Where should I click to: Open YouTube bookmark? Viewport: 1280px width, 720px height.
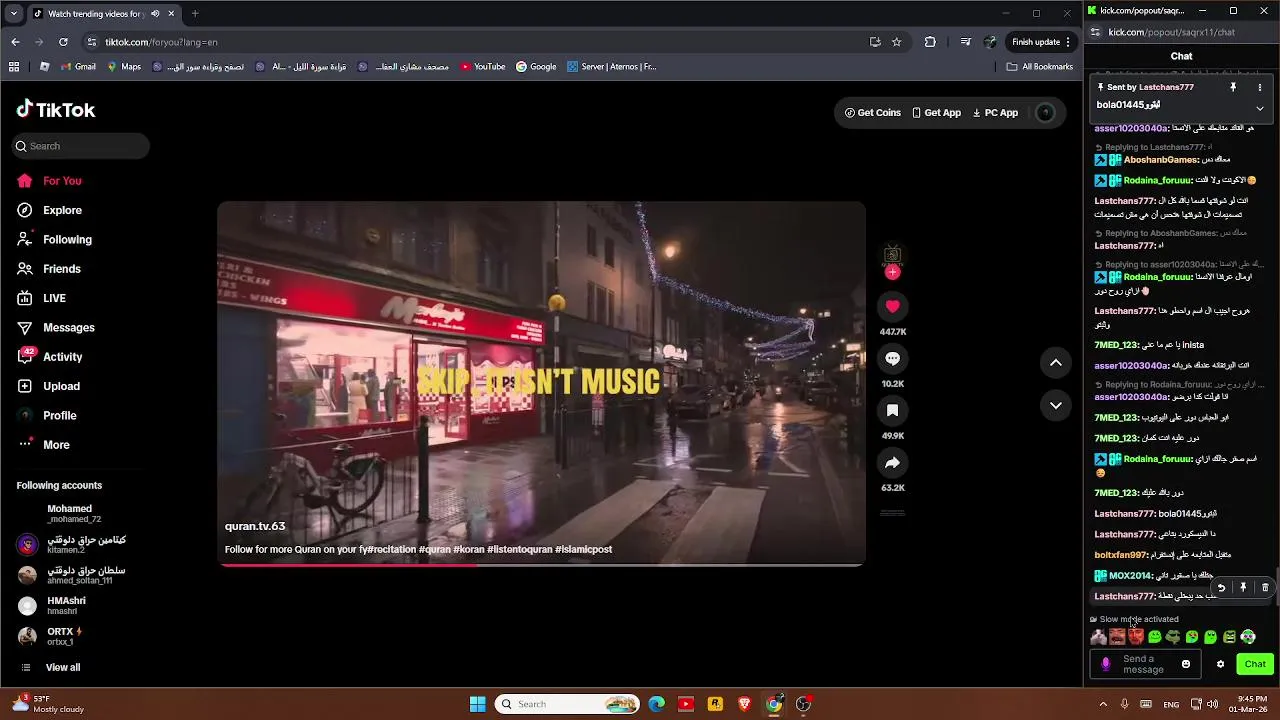tap(483, 67)
